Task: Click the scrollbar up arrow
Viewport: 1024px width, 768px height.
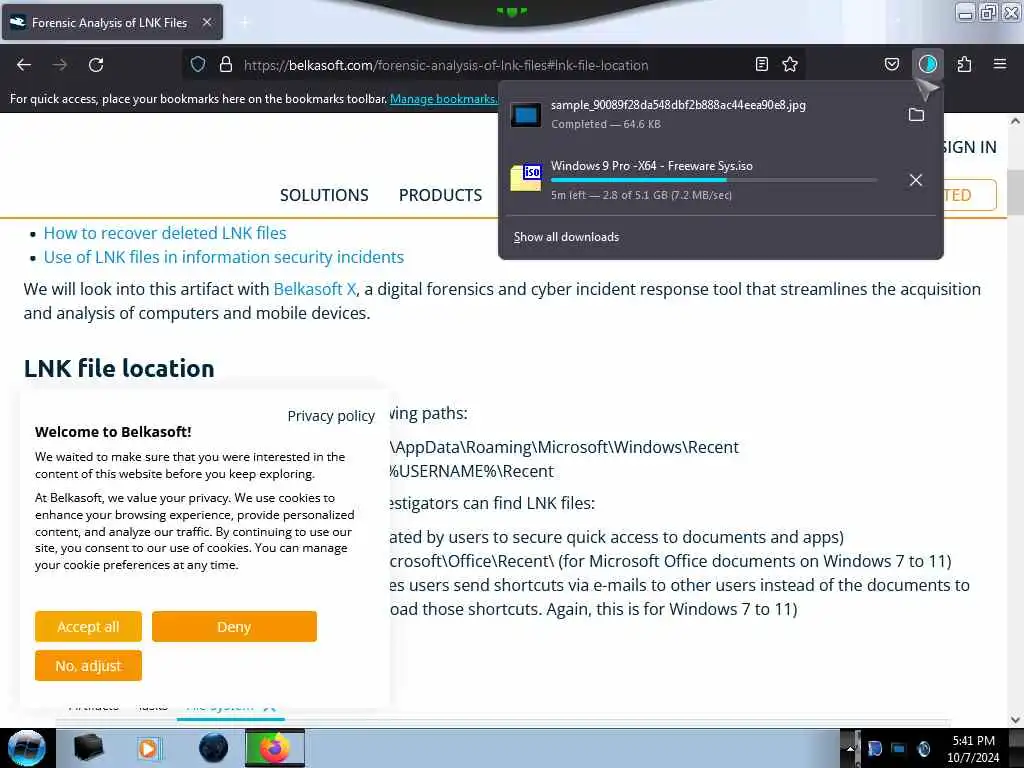Action: click(1016, 121)
